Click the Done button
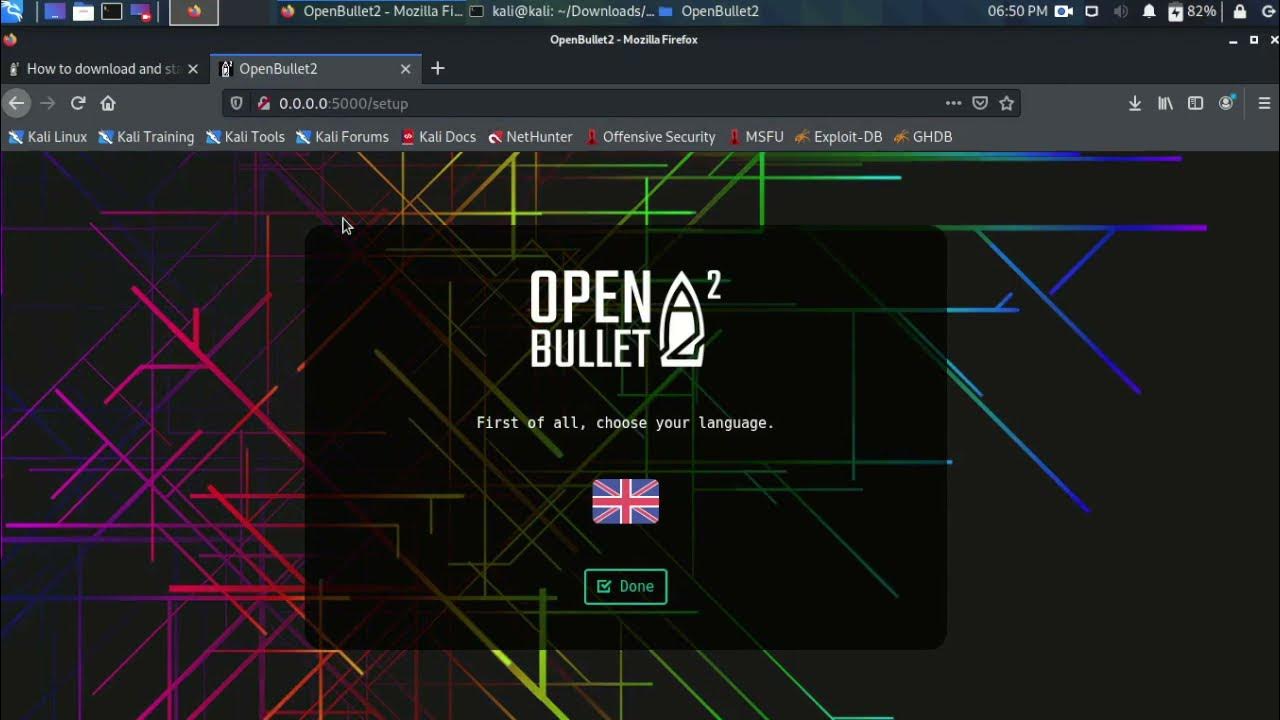 [625, 586]
